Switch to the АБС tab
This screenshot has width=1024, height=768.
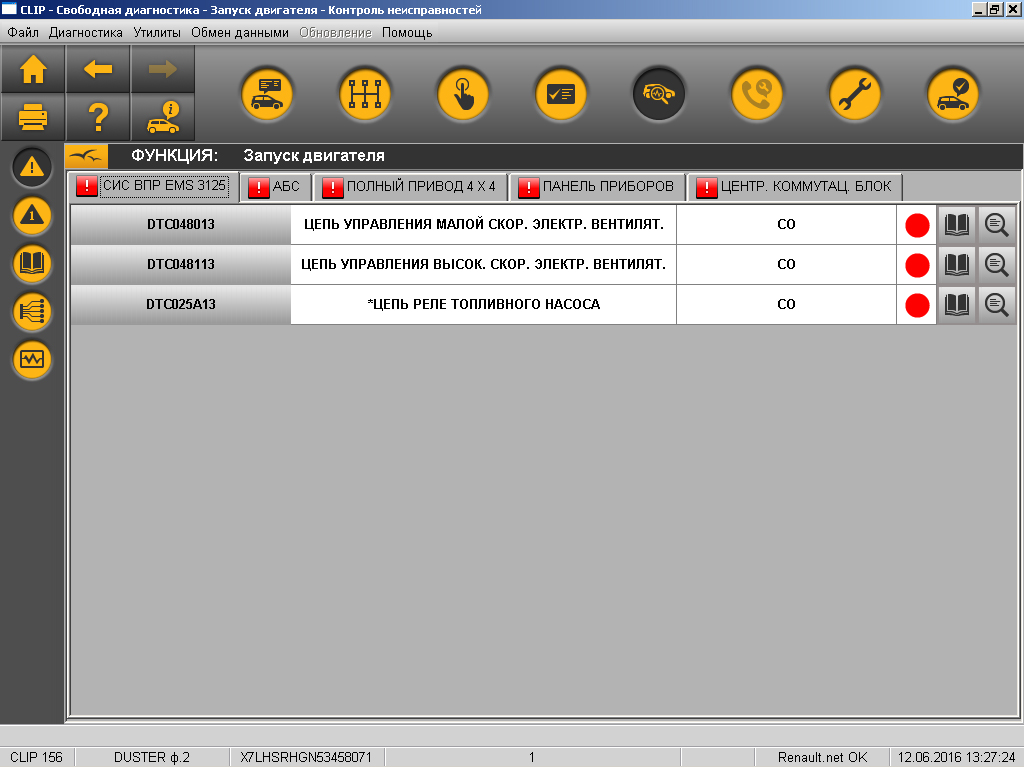[x=276, y=187]
